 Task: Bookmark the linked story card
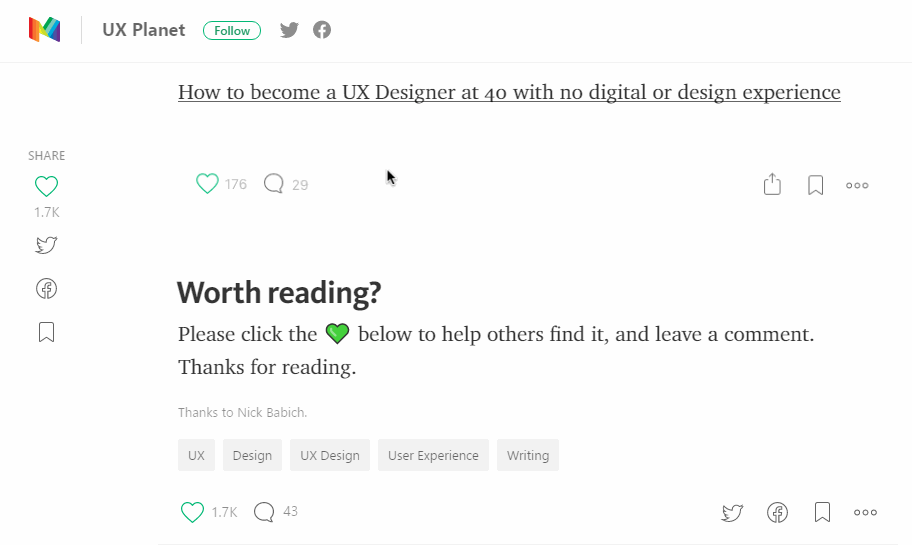(x=815, y=185)
